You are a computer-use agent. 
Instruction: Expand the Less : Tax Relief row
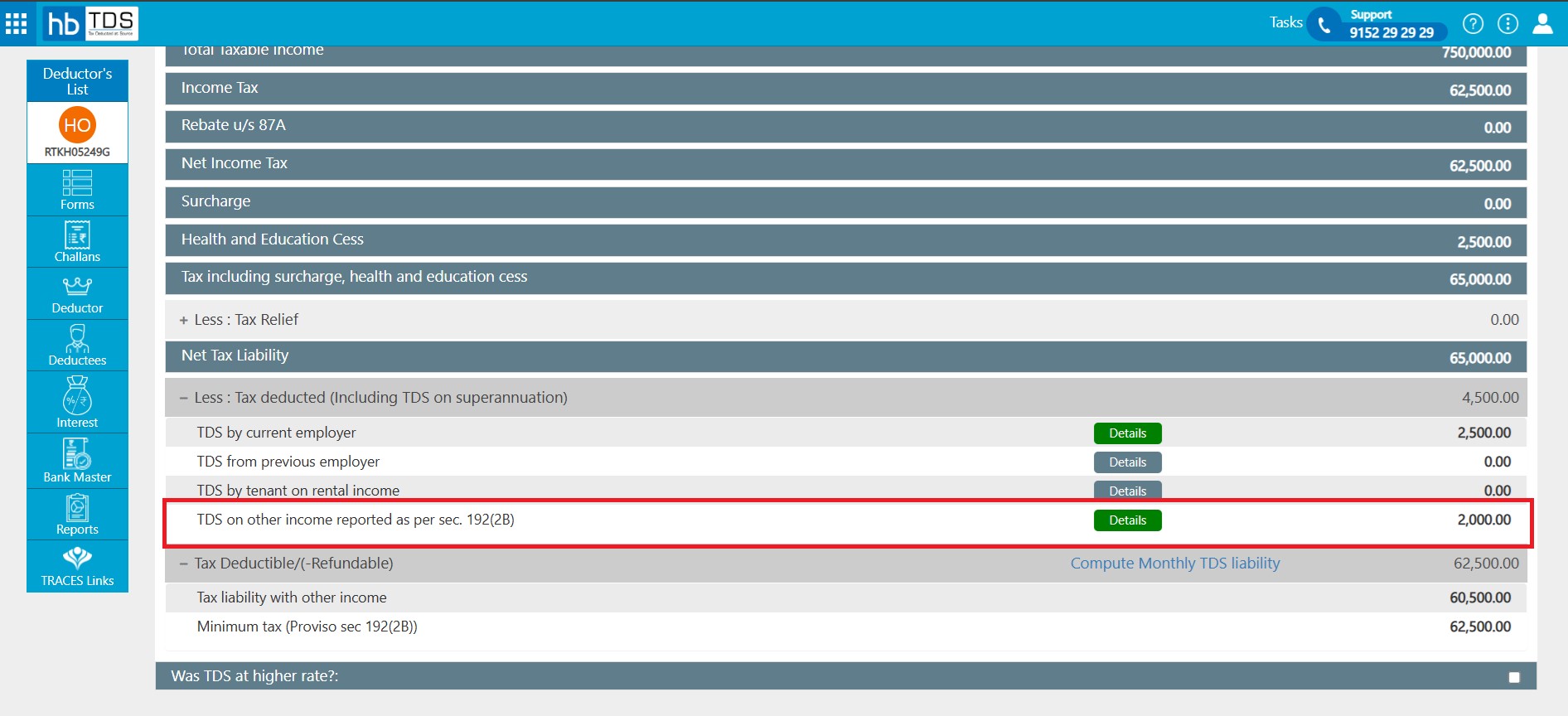coord(184,320)
